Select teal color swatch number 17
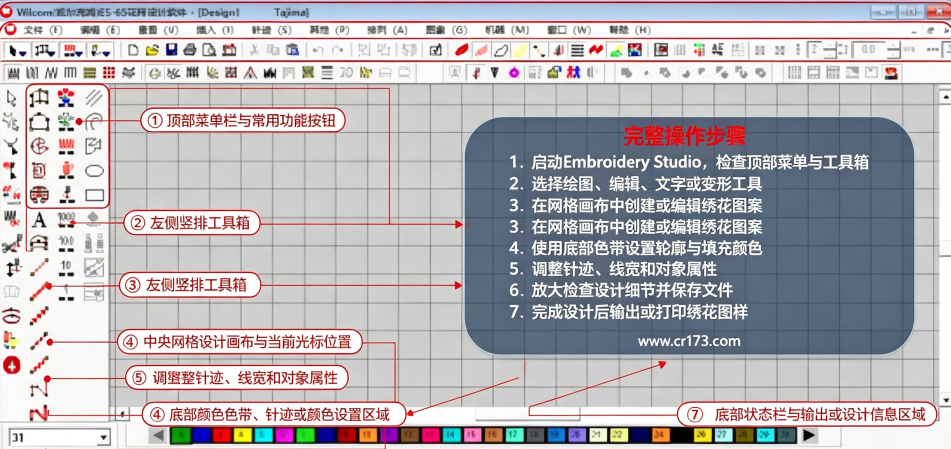Image resolution: width=951 pixels, height=449 pixels. [513, 435]
